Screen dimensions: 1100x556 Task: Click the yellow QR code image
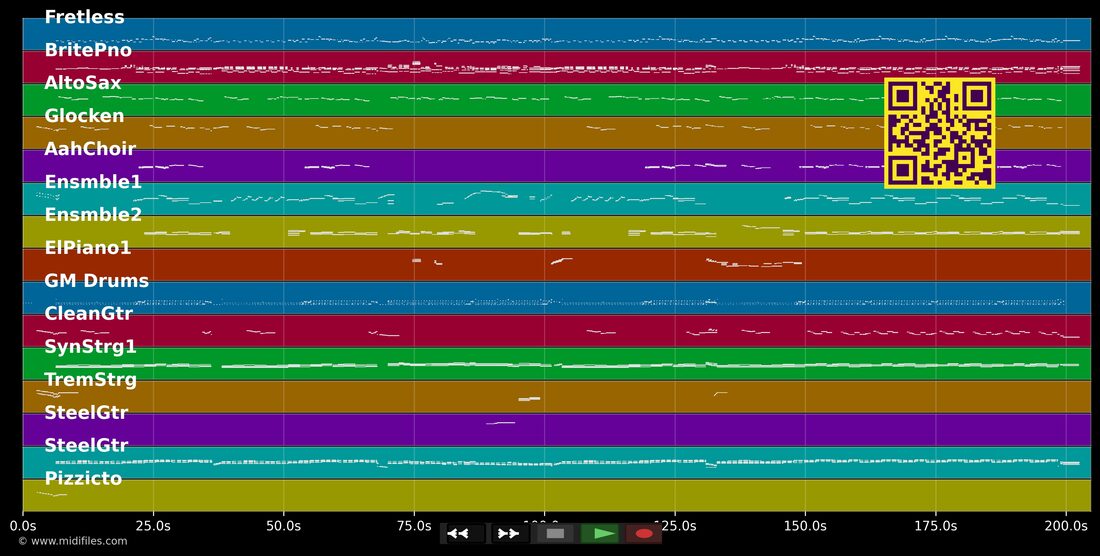pos(940,133)
